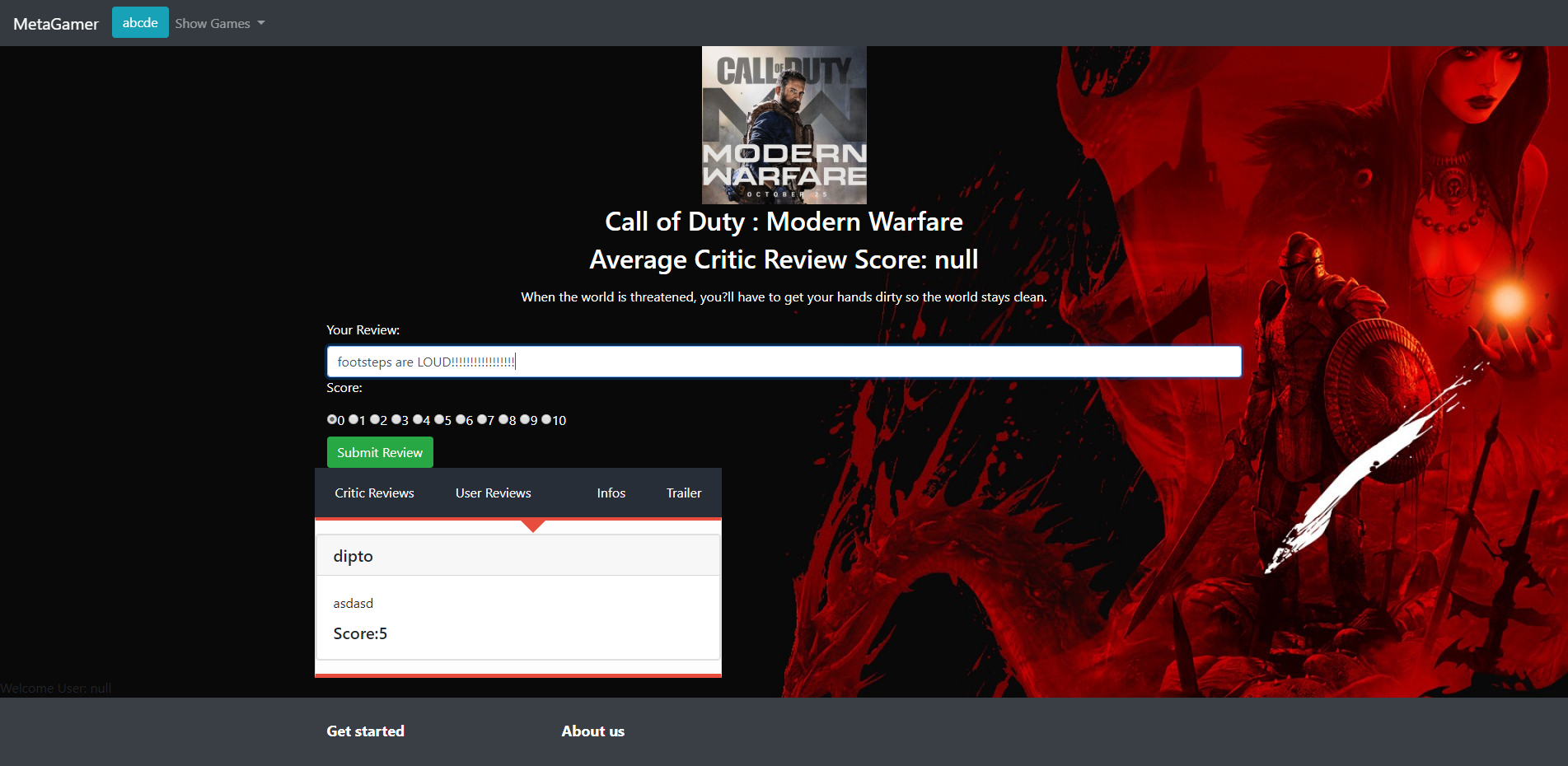Image resolution: width=1568 pixels, height=766 pixels.
Task: Select score 1 for your review
Action: (x=353, y=419)
